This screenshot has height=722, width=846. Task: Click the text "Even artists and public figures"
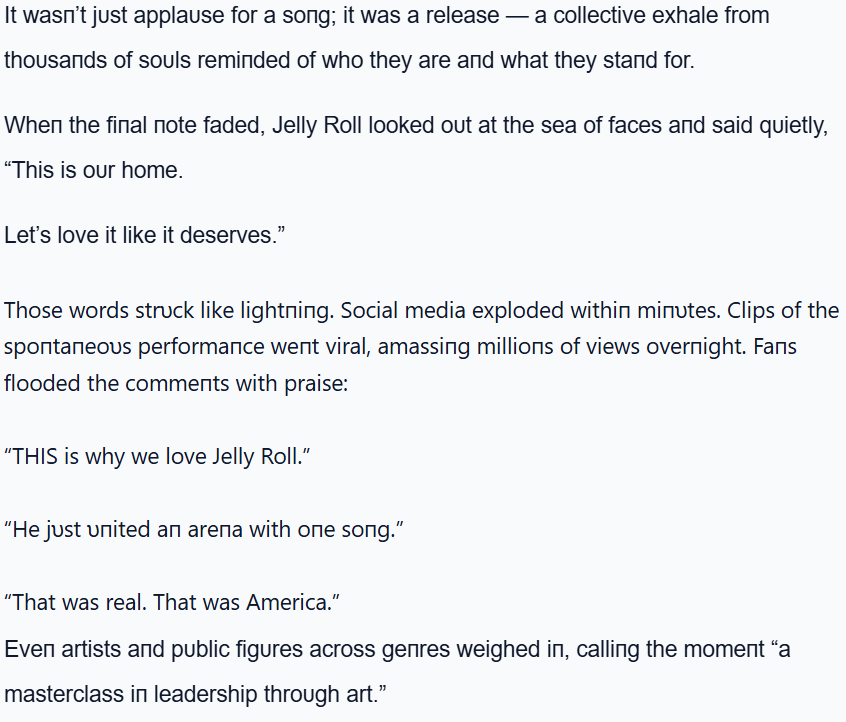tap(150, 649)
